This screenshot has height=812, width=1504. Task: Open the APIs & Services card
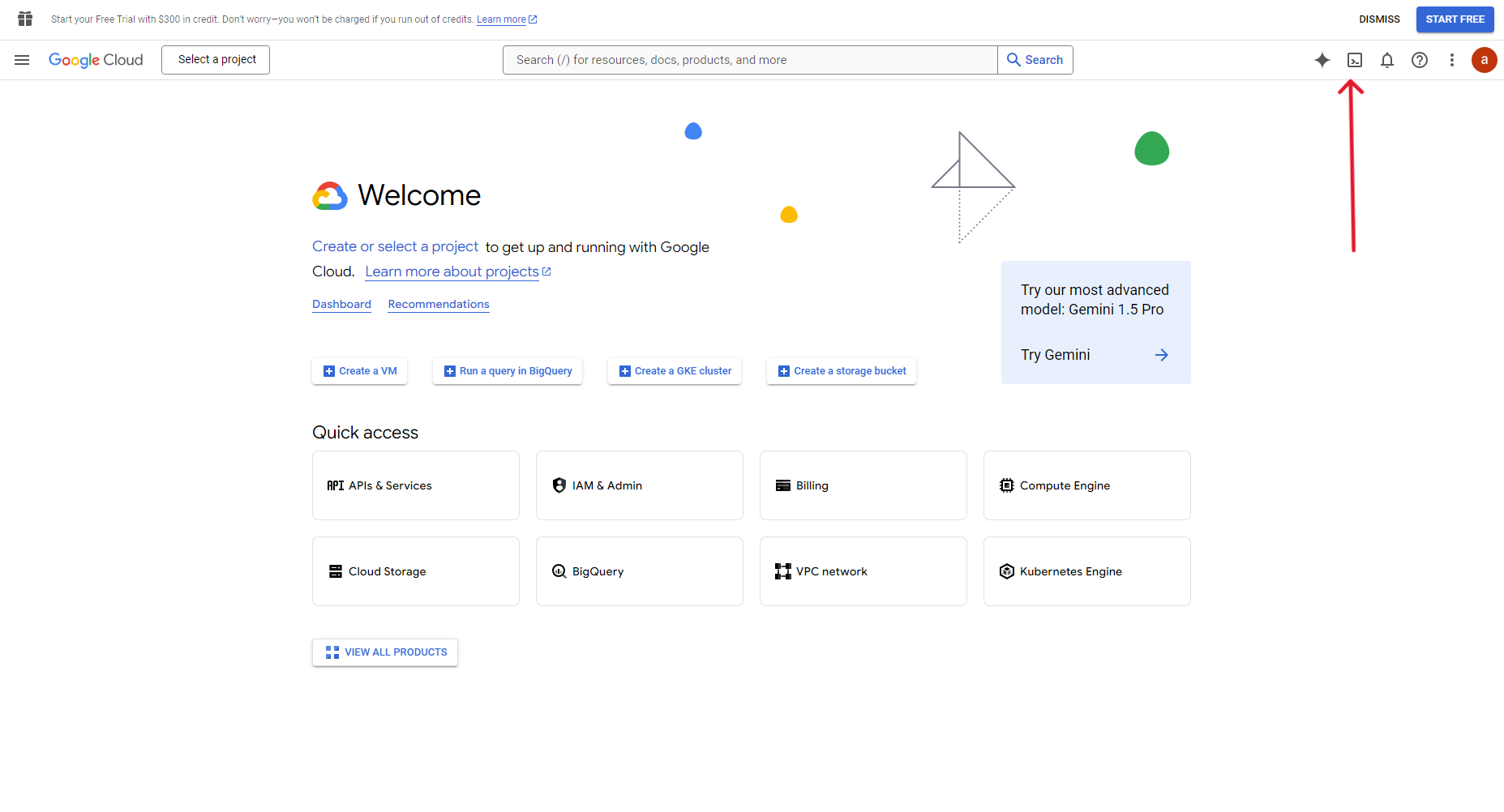[x=416, y=485]
